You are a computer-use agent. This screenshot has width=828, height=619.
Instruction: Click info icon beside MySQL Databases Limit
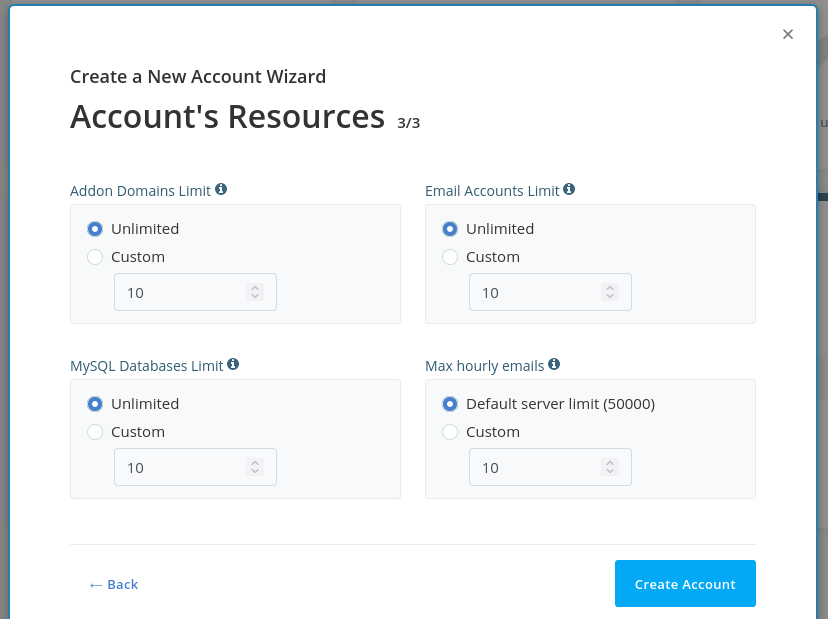[x=233, y=365]
